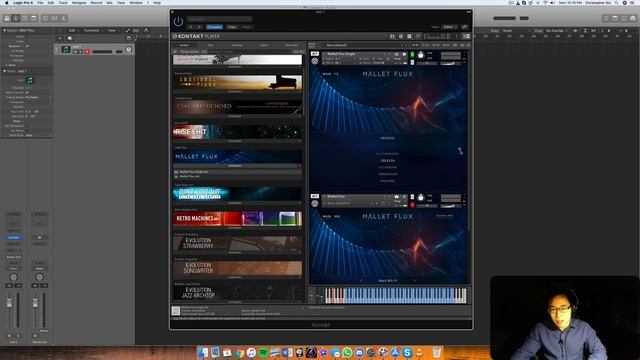Click the plugin link chain icon
The width and height of the screenshot is (640, 360).
point(464,27)
